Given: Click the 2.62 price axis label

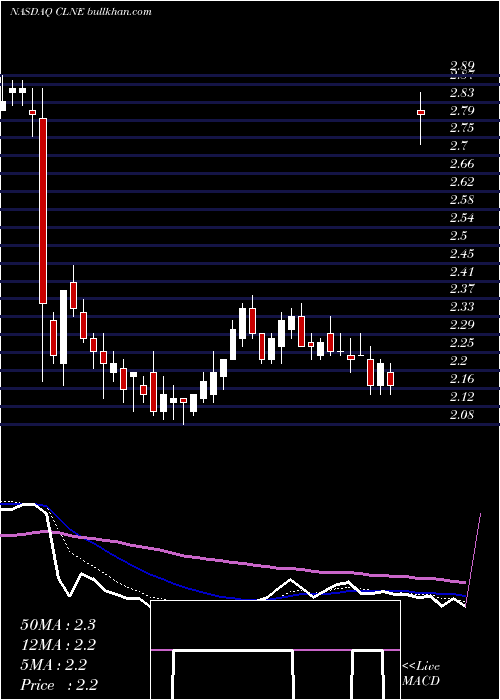Looking at the screenshot, I should [x=462, y=182].
